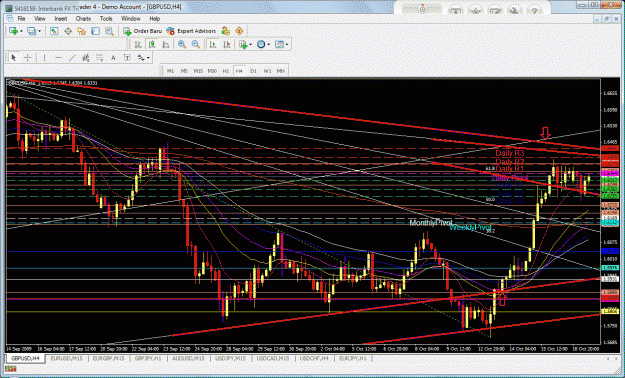Image resolution: width=625 pixels, height=378 pixels.
Task: Open the Charts menu
Action: pos(83,19)
